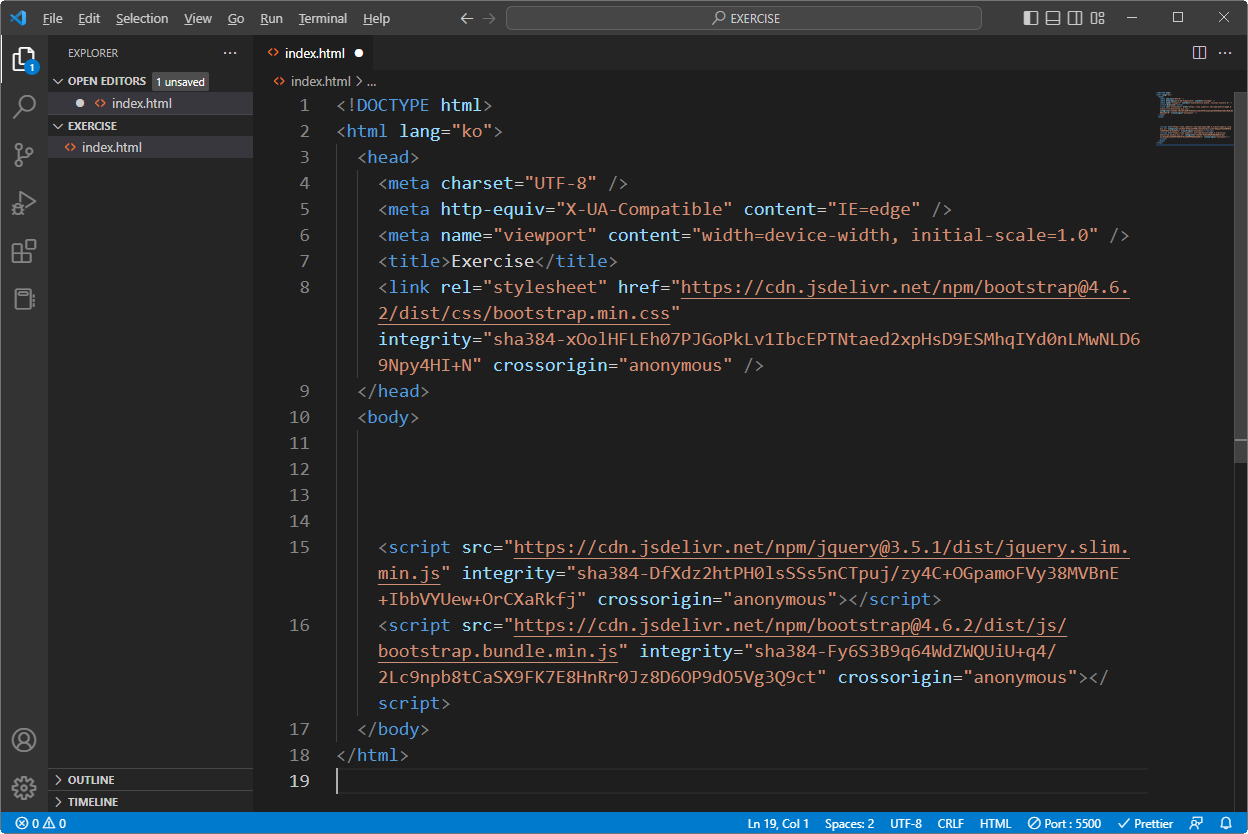The height and width of the screenshot is (834, 1248).
Task: Toggle the bottom panel layout icon
Action: pyautogui.click(x=1054, y=18)
